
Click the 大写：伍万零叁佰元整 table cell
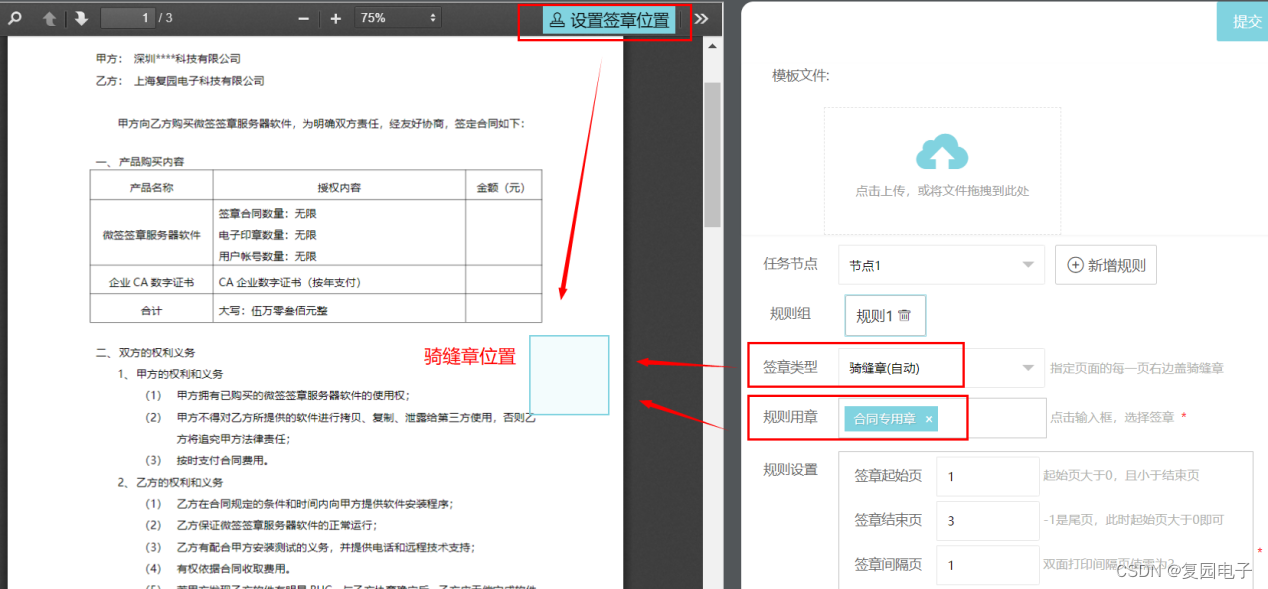click(339, 310)
